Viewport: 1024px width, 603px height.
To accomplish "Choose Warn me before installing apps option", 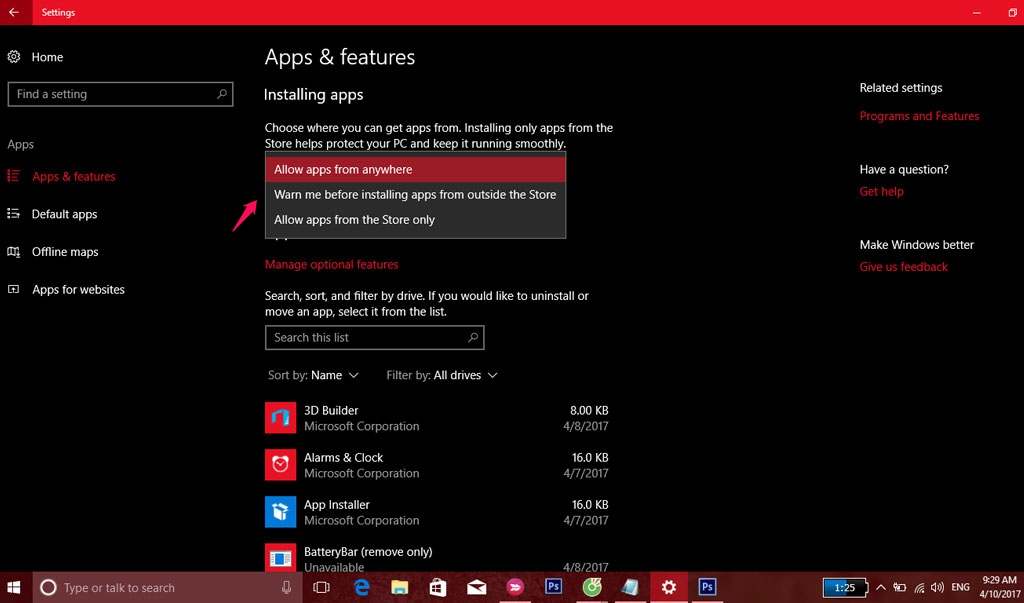I will (415, 195).
